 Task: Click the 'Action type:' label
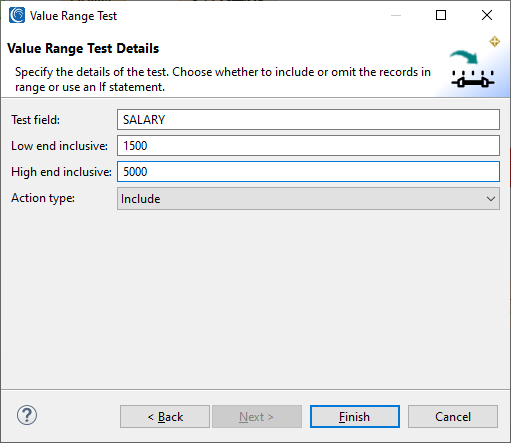click(43, 198)
